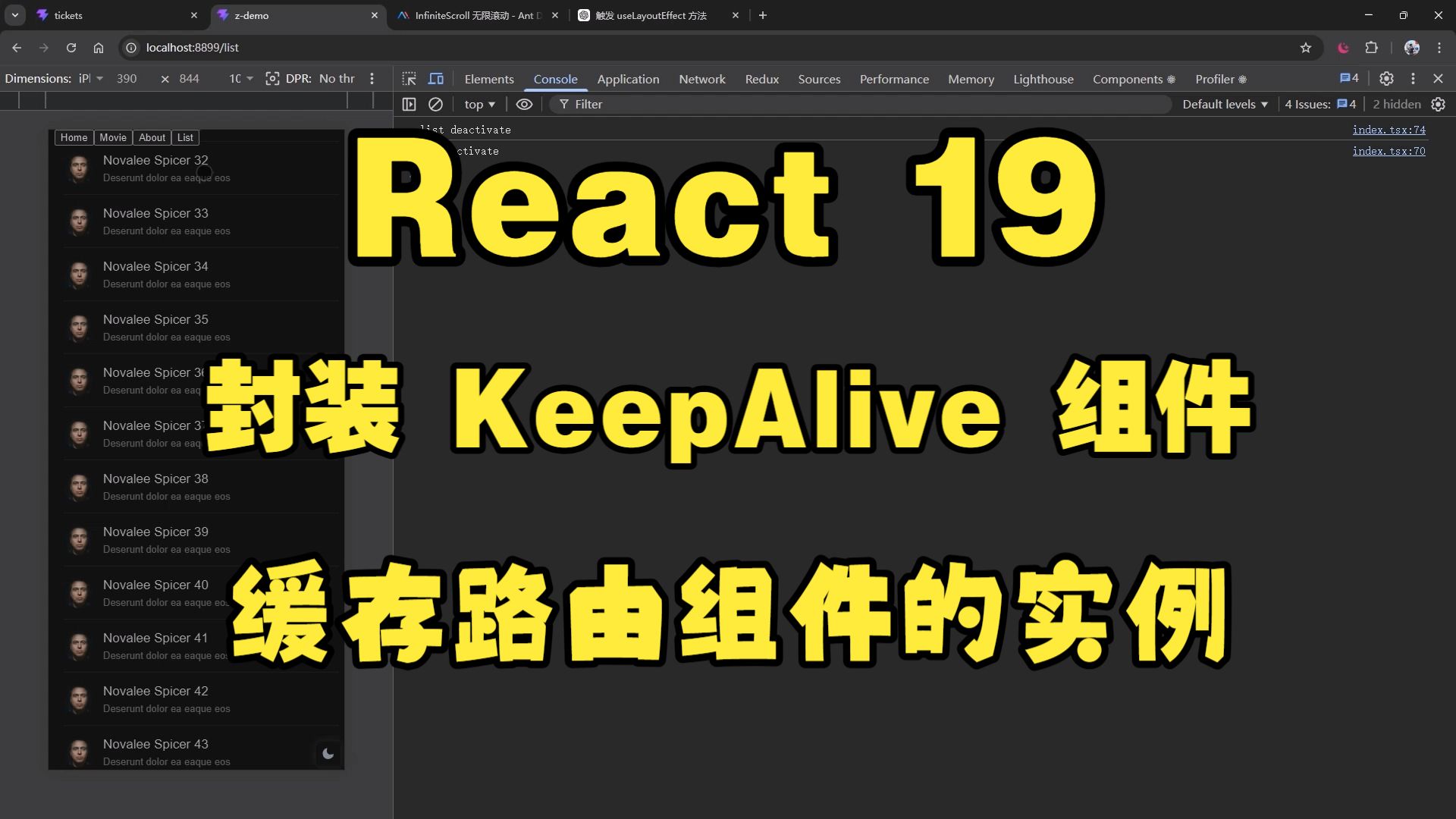
Task: Click the rotate screen capture icon
Action: (x=272, y=78)
